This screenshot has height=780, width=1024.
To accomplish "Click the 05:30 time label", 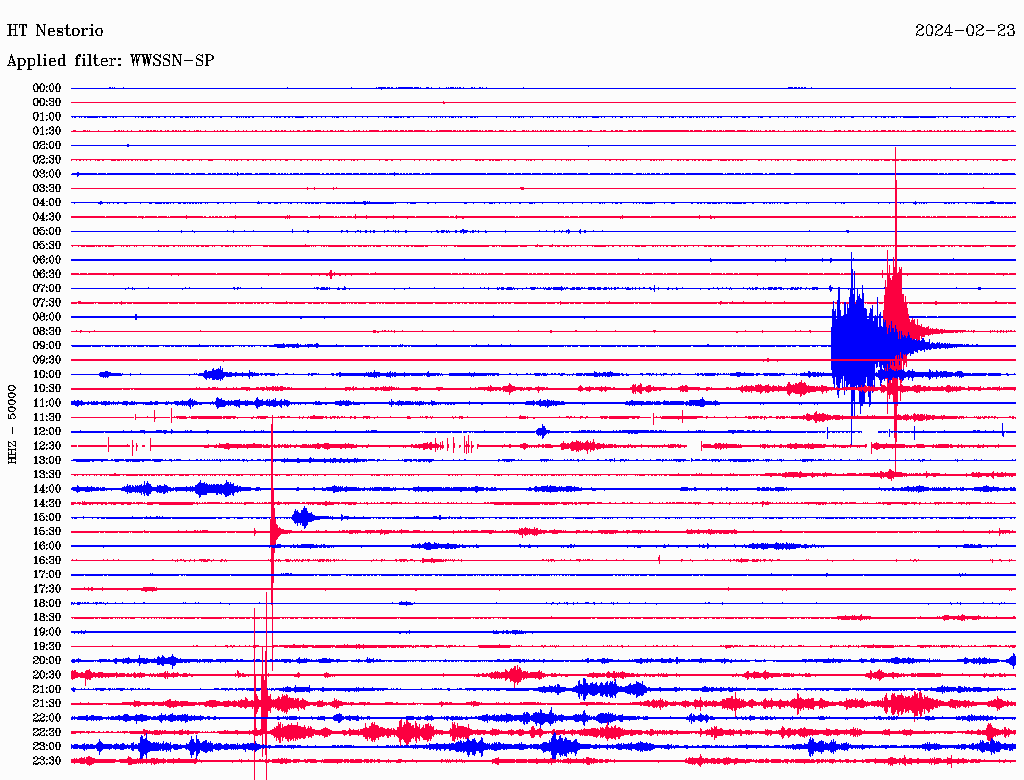I will tap(47, 246).
